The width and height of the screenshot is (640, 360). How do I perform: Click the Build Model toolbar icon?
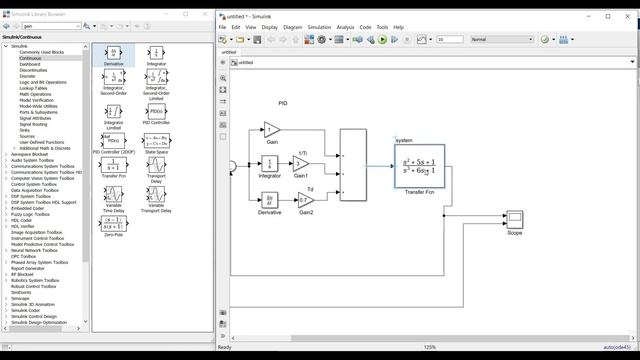point(564,40)
